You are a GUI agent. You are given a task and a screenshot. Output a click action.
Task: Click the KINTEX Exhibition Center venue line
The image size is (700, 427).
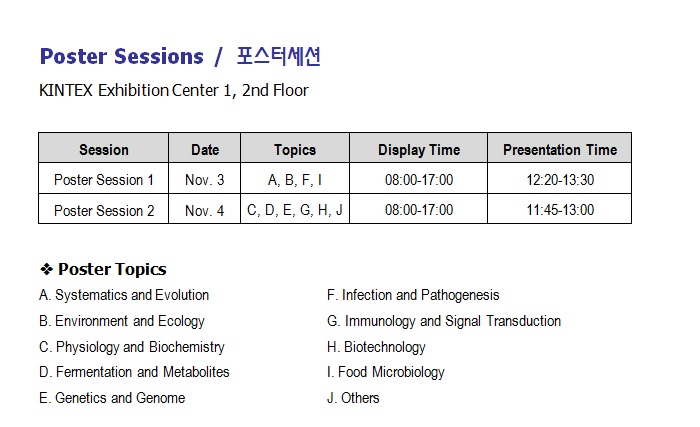click(173, 91)
